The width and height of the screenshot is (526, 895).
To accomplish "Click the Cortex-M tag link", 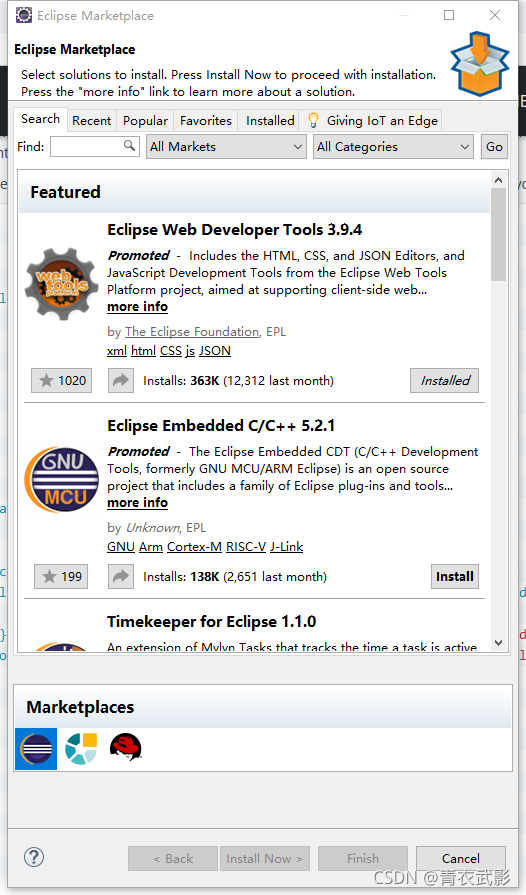I will click(195, 546).
